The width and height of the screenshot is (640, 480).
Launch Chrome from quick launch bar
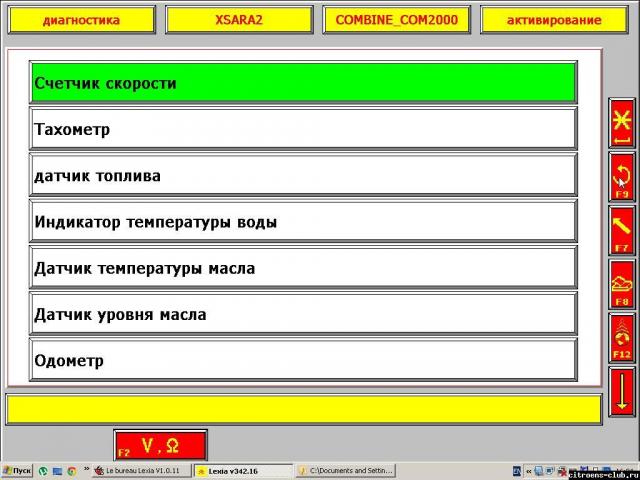72,471
